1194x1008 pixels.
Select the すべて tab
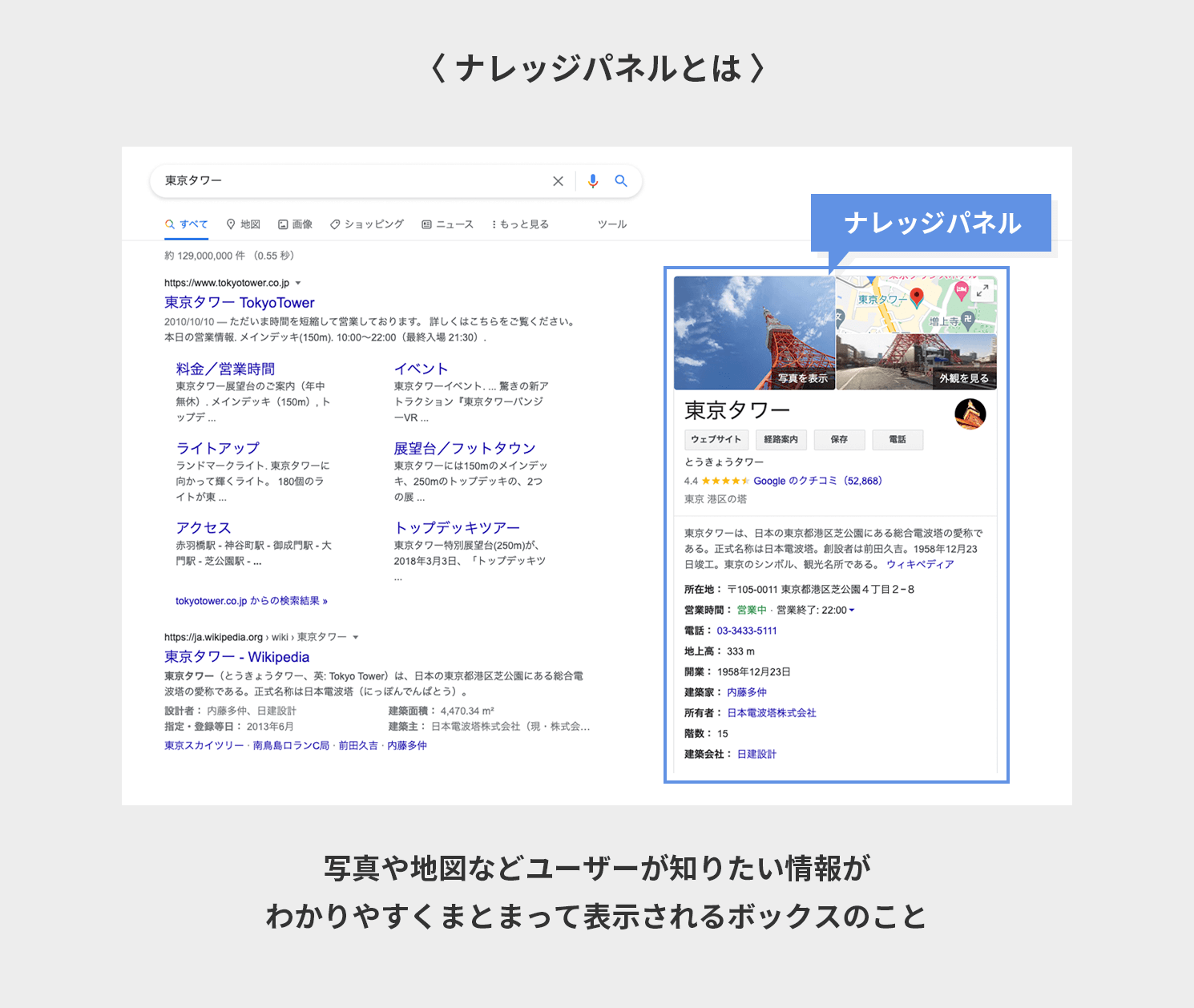[x=187, y=224]
